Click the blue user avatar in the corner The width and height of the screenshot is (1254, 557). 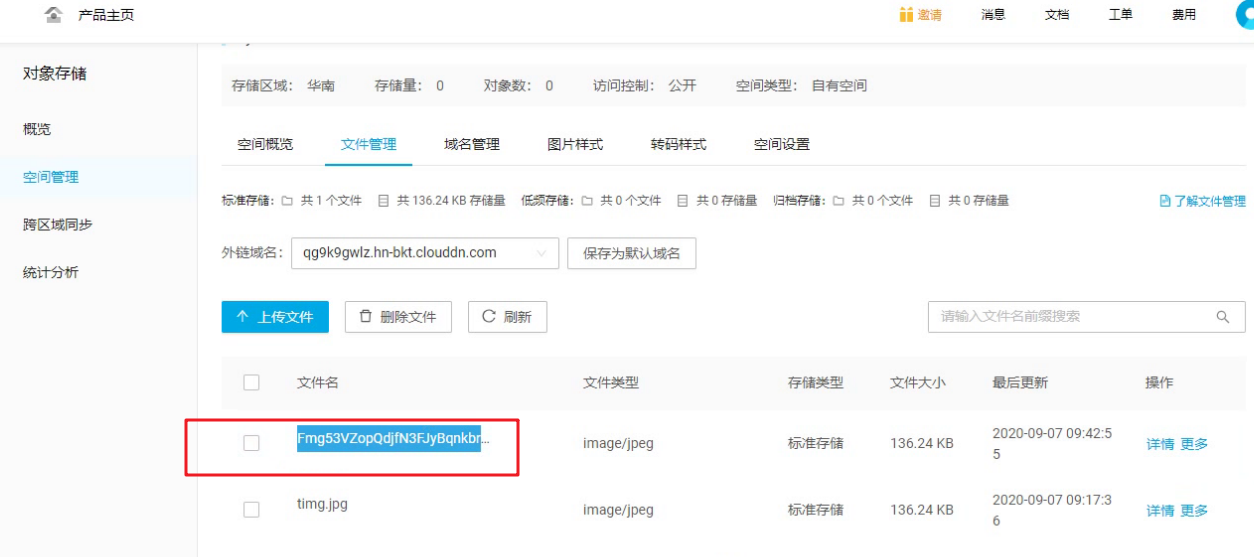pyautogui.click(x=1245, y=14)
